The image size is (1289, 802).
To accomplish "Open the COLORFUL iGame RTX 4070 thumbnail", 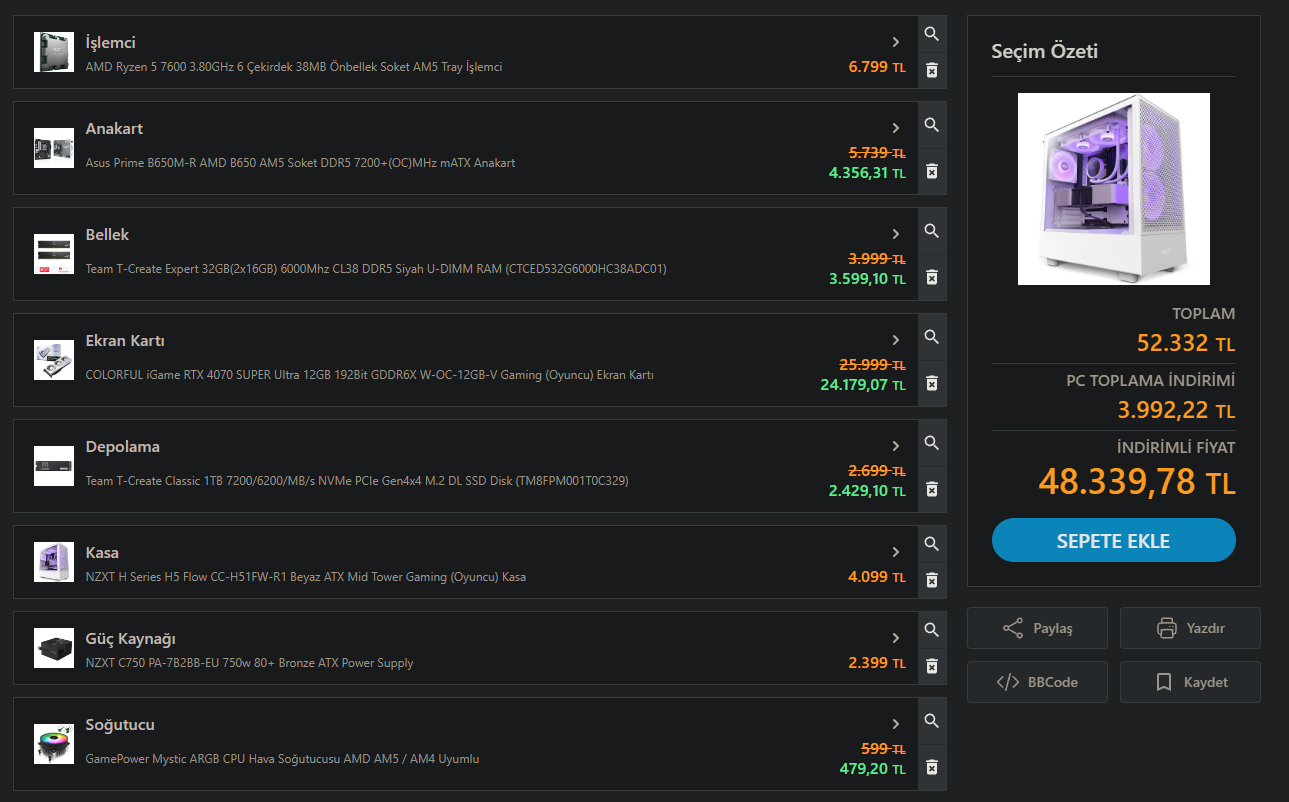I will [54, 360].
